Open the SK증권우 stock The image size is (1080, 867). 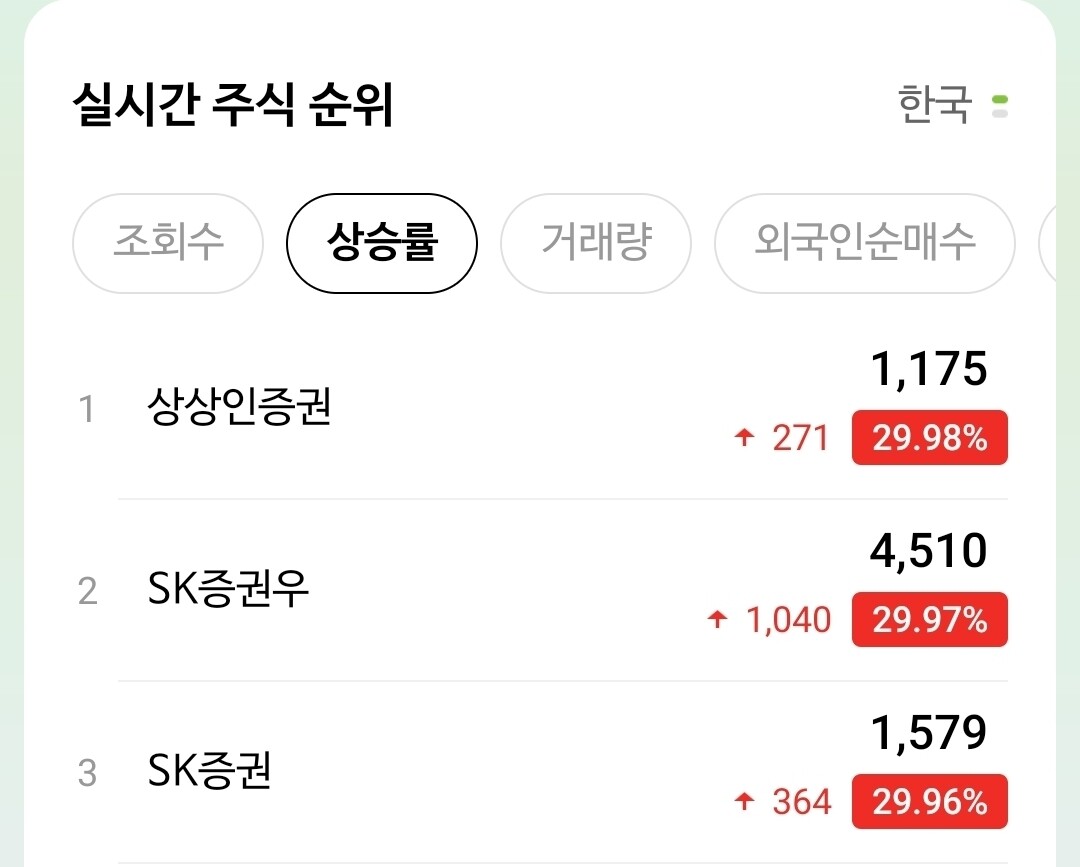point(228,590)
